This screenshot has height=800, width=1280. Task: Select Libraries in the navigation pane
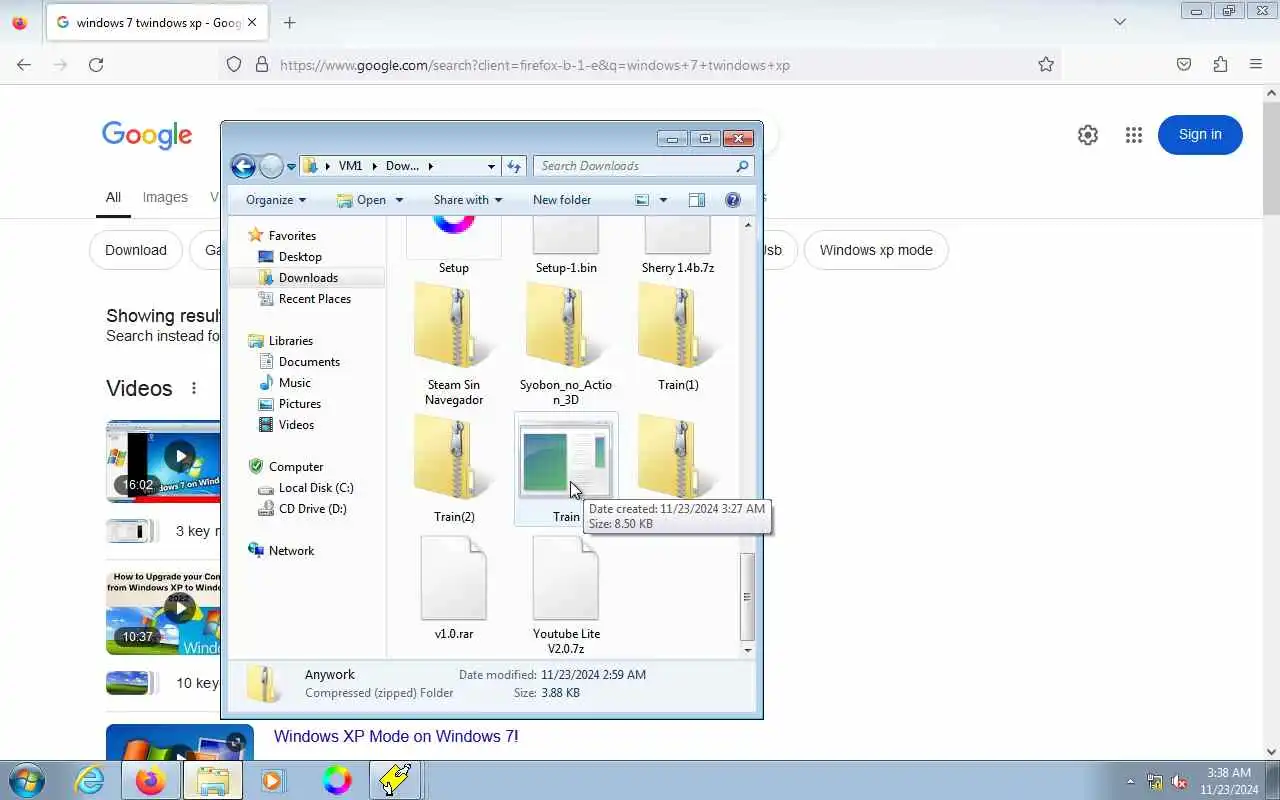[x=290, y=341]
